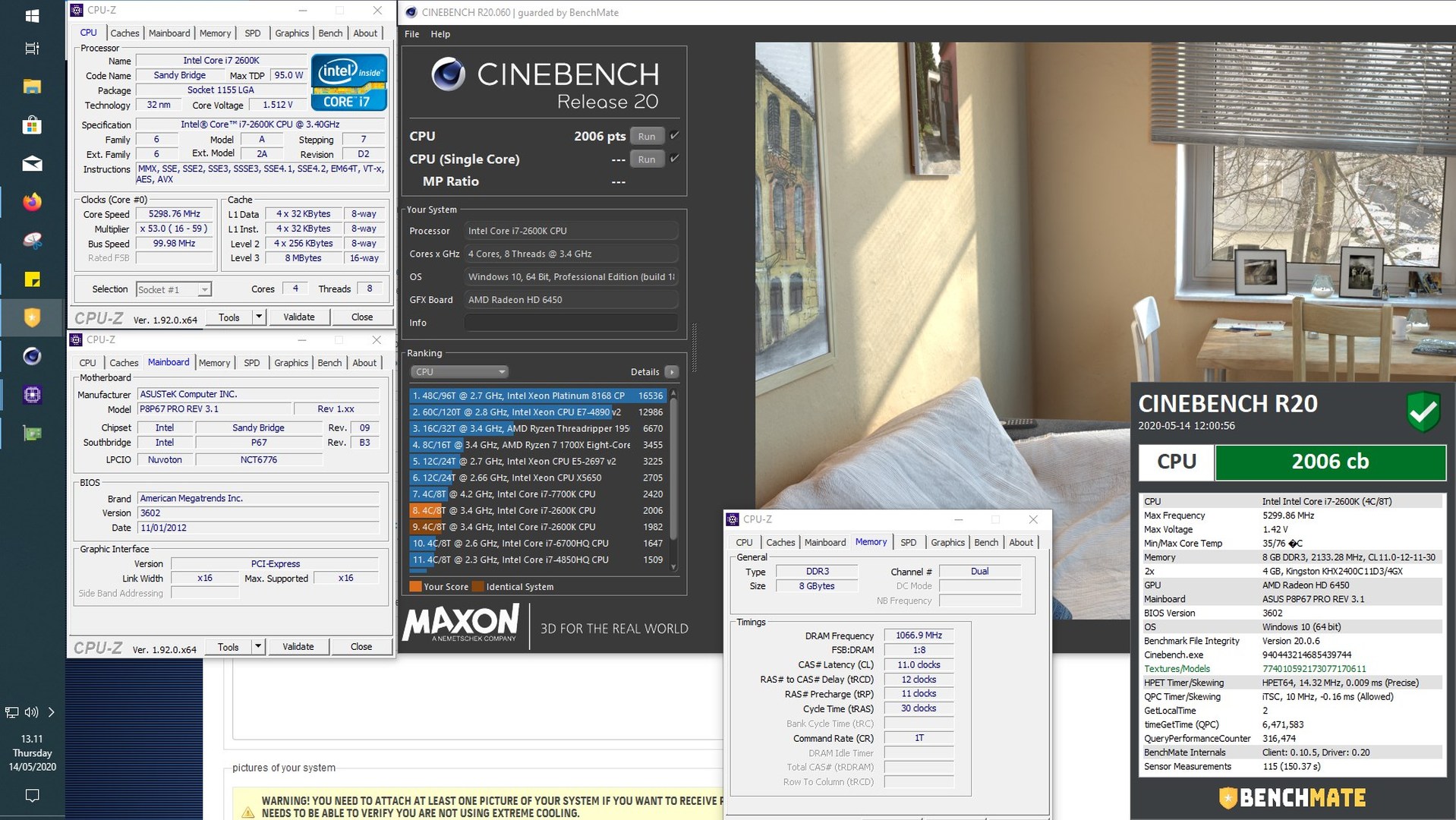Switch to Caches tab in top CPU-Z
The width and height of the screenshot is (1456, 820).
pos(124,33)
